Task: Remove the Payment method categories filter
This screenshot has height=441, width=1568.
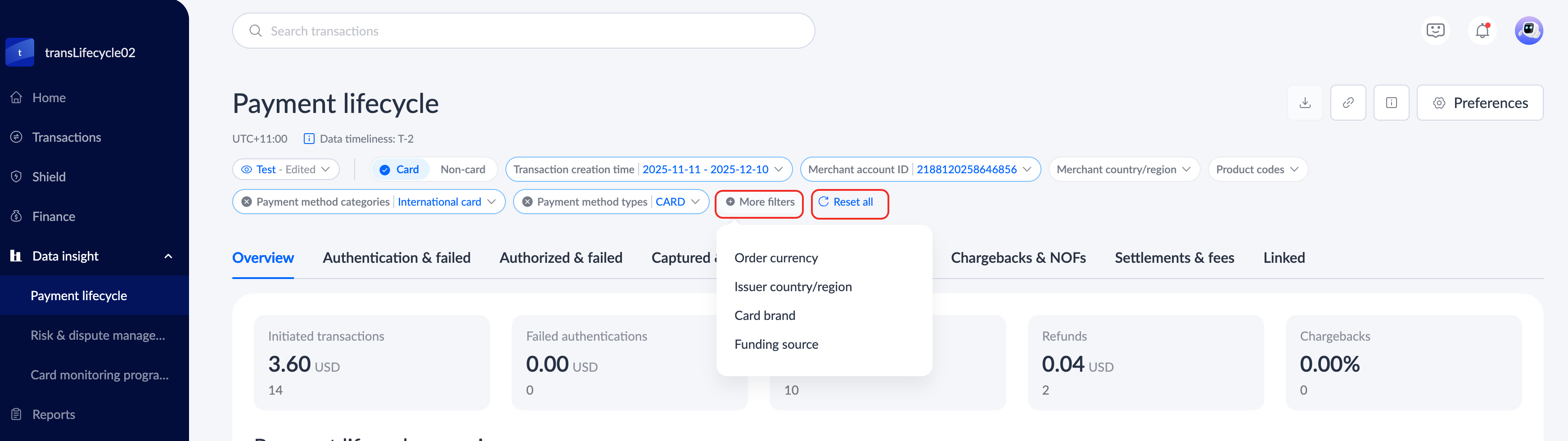Action: click(247, 202)
